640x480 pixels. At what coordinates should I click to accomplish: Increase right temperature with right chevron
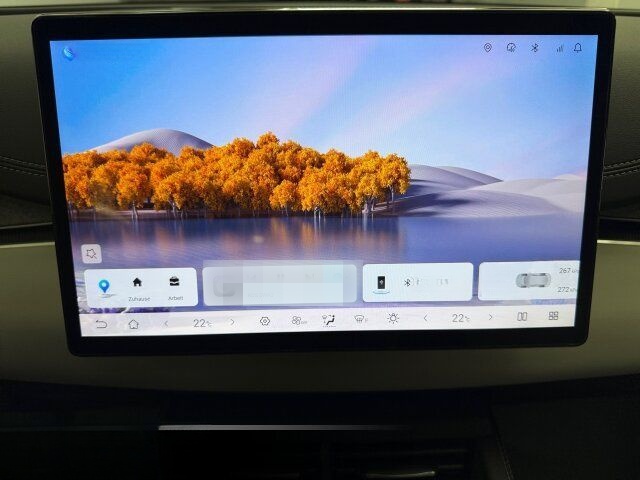pyautogui.click(x=490, y=317)
